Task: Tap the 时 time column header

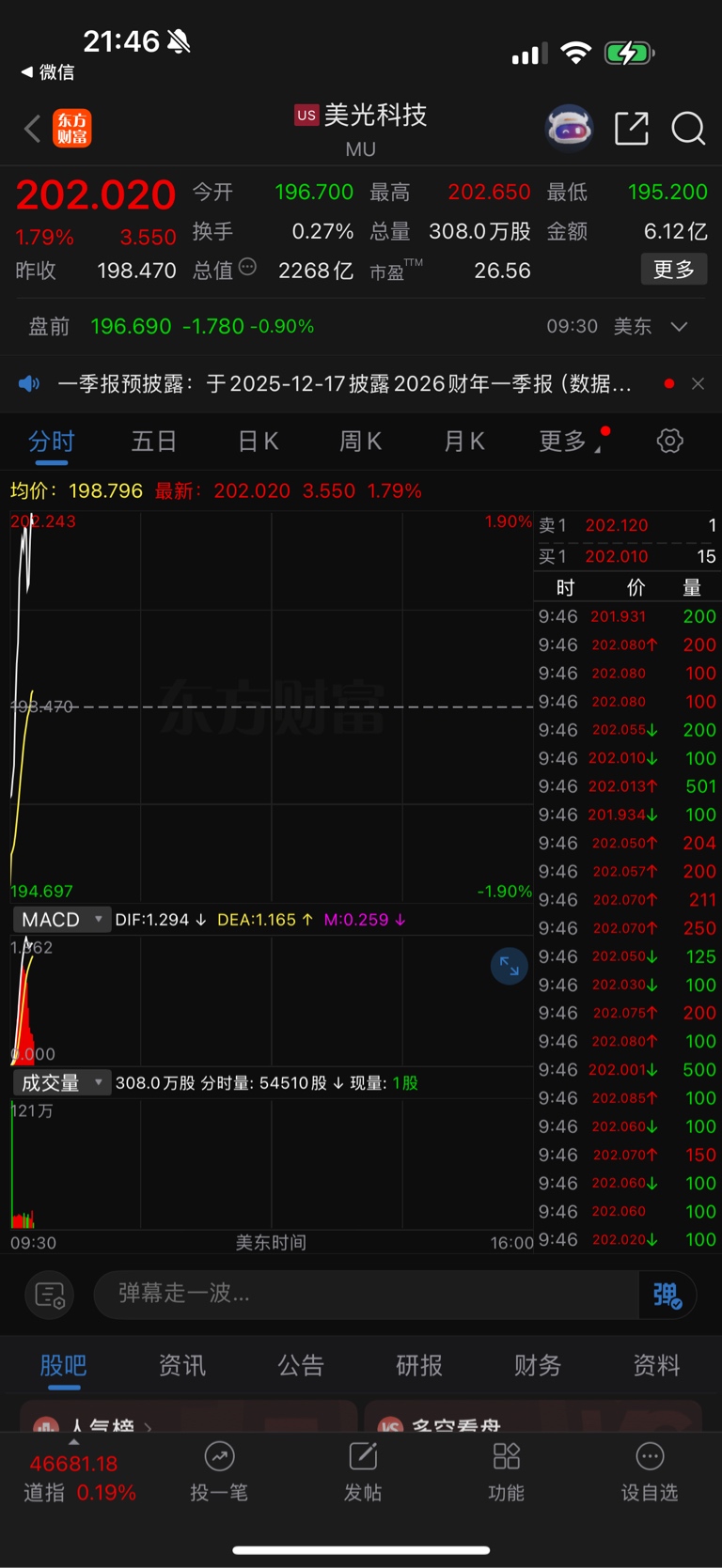Action: coord(565,588)
